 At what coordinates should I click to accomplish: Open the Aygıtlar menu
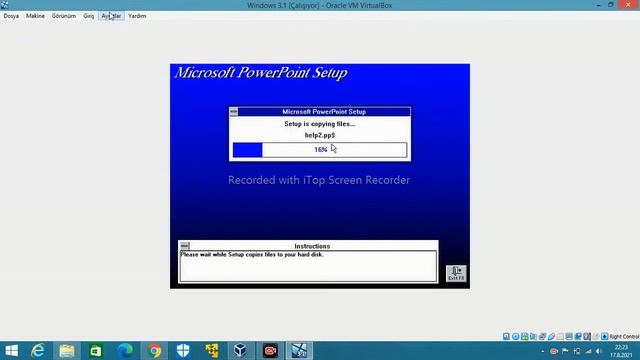111,16
